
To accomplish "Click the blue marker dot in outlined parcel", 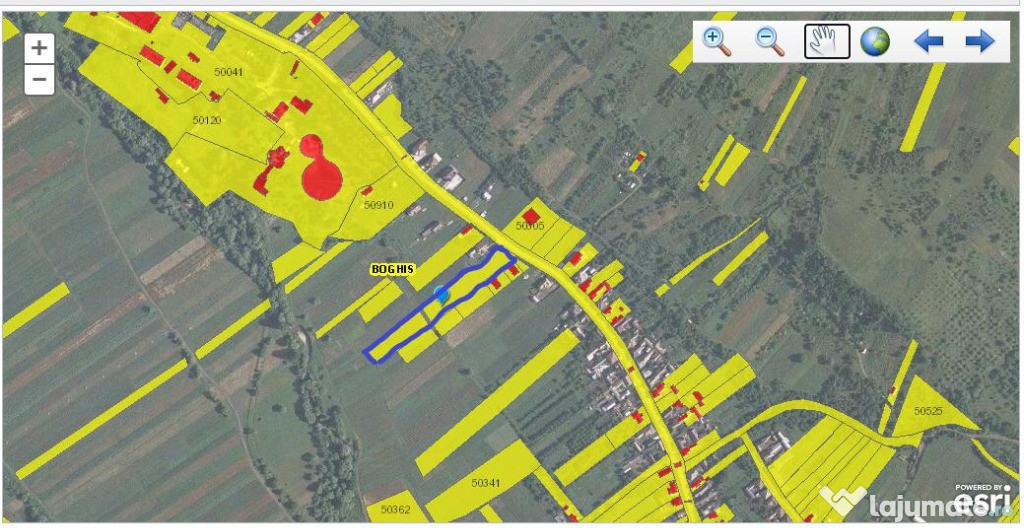I will click(442, 293).
